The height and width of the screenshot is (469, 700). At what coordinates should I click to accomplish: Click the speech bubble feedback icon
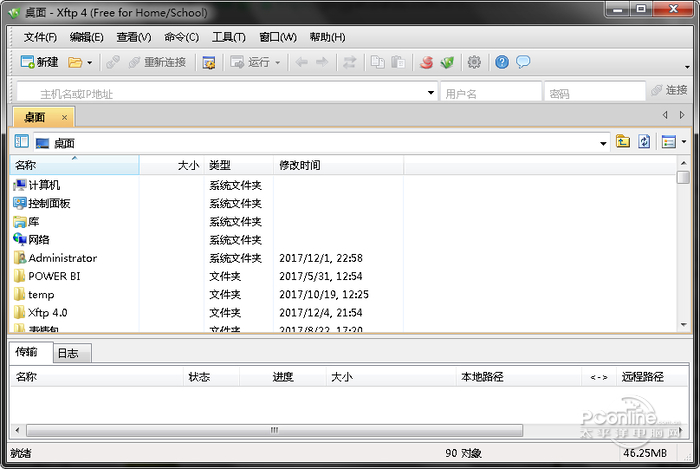pos(522,62)
